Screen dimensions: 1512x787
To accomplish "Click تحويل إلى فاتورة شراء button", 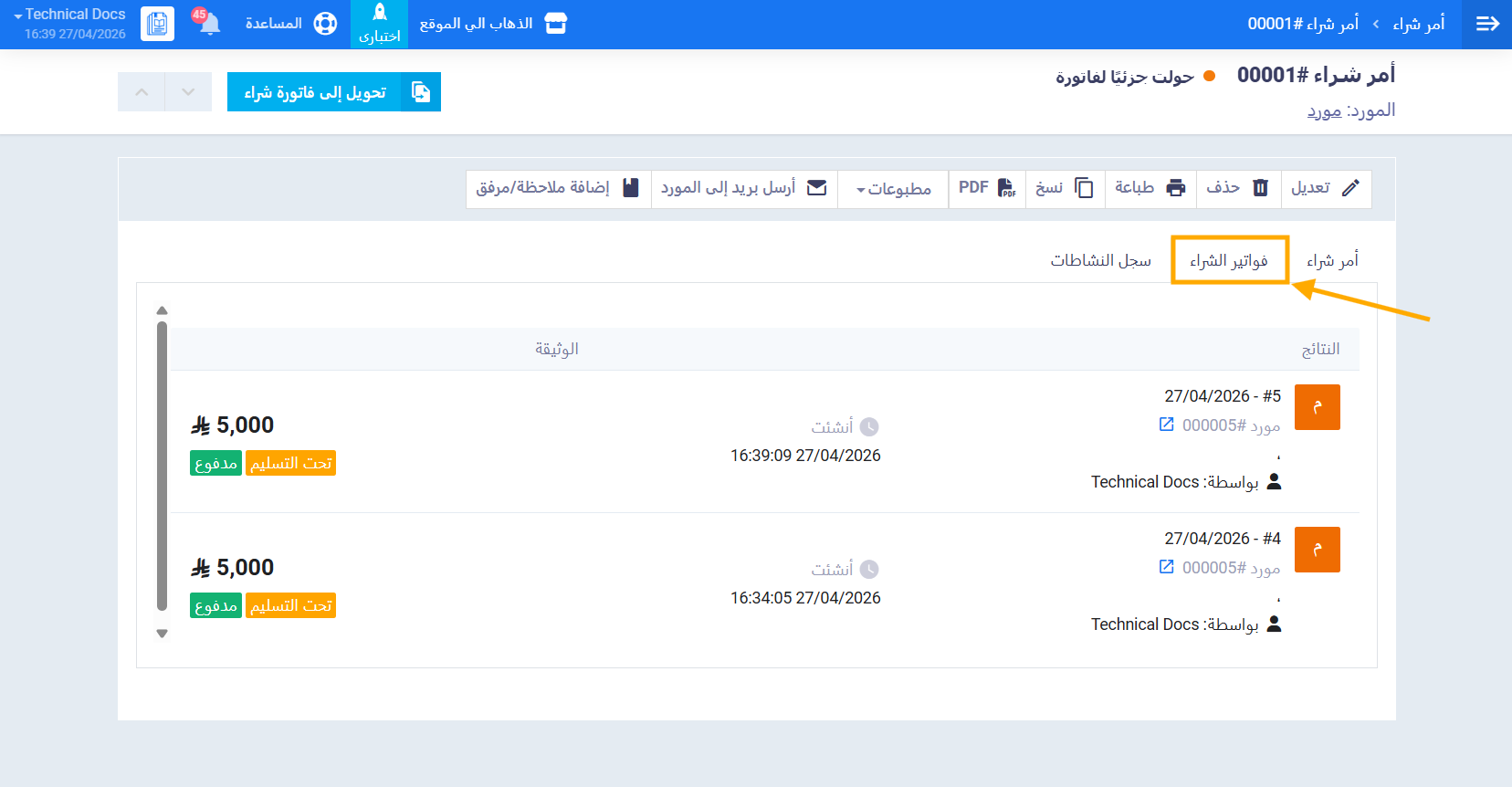I will [333, 92].
